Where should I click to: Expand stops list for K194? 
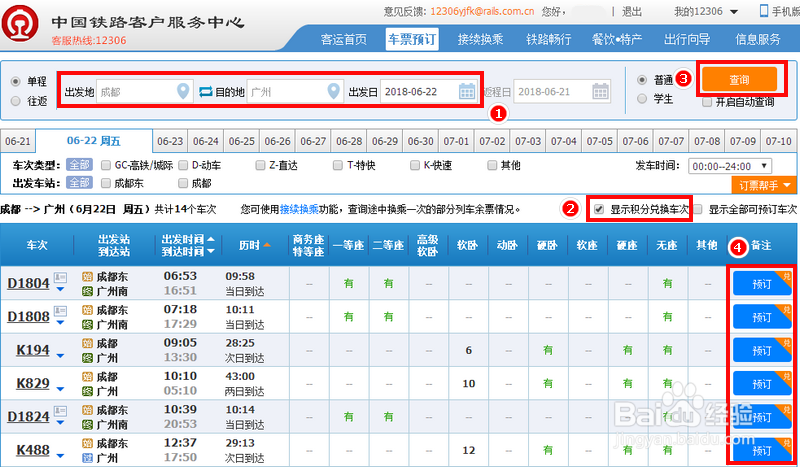pyautogui.click(x=61, y=356)
